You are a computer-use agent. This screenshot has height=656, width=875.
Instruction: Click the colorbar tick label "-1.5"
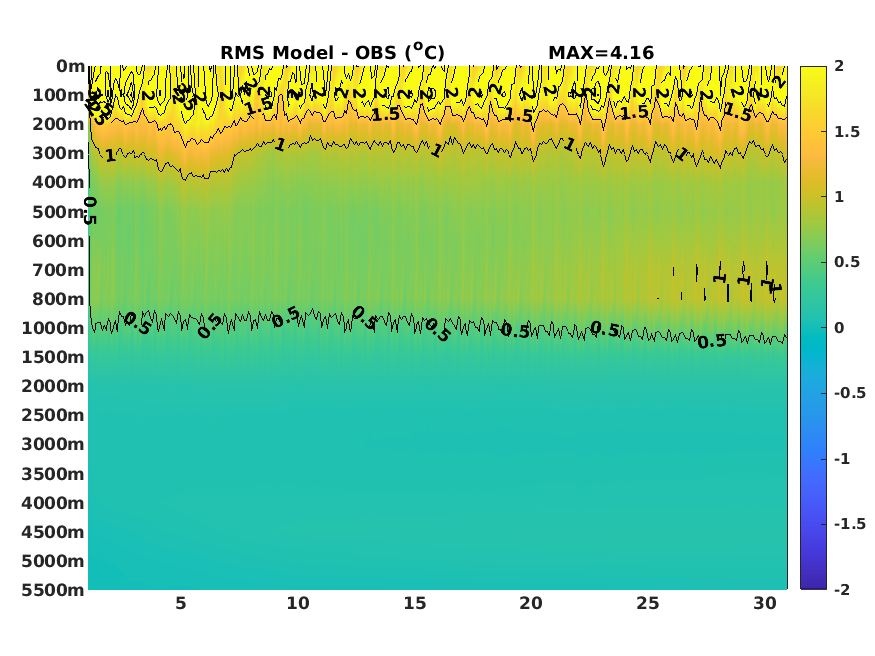coord(850,524)
